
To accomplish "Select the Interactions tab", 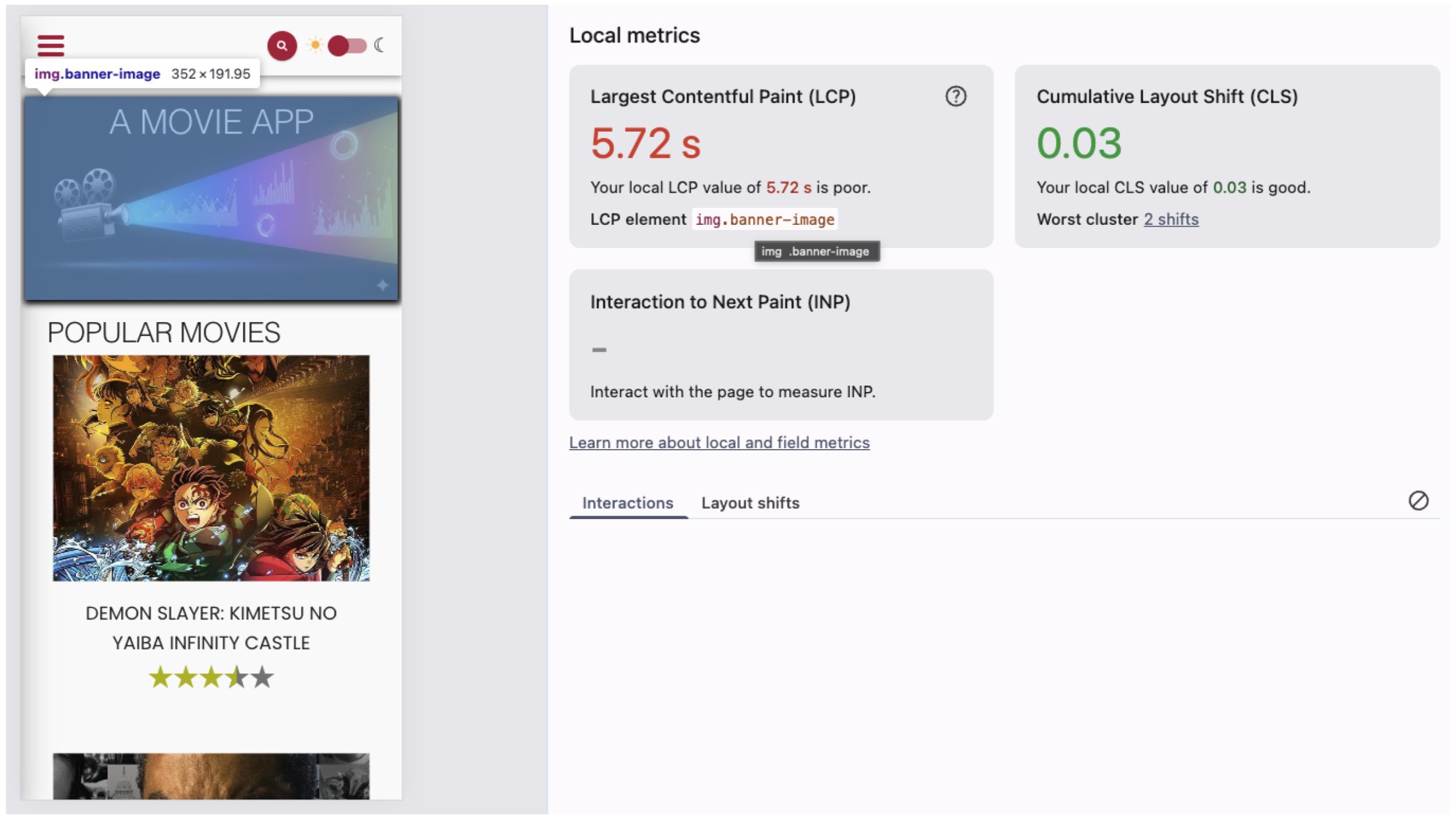I will (x=627, y=503).
